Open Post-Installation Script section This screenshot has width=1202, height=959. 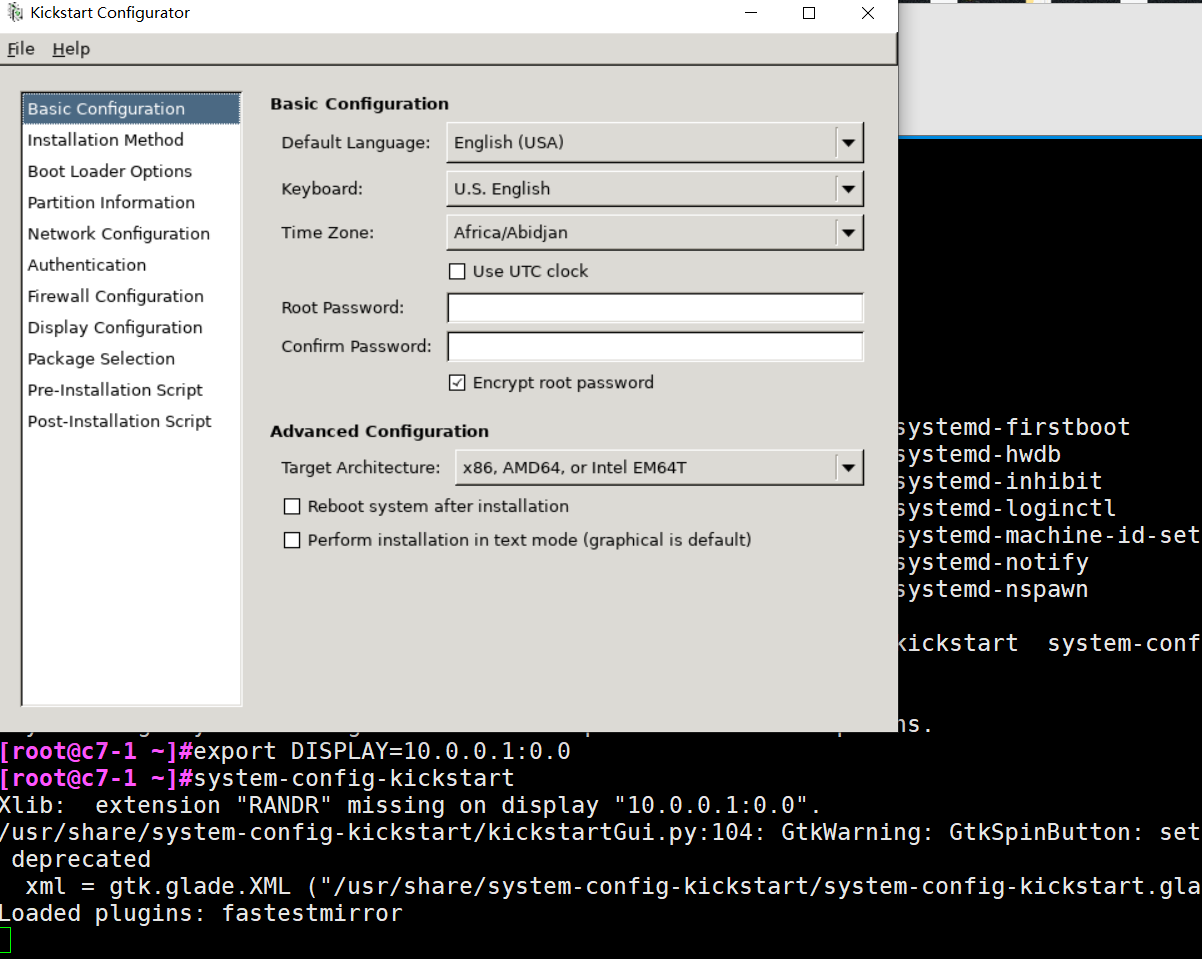(131, 421)
